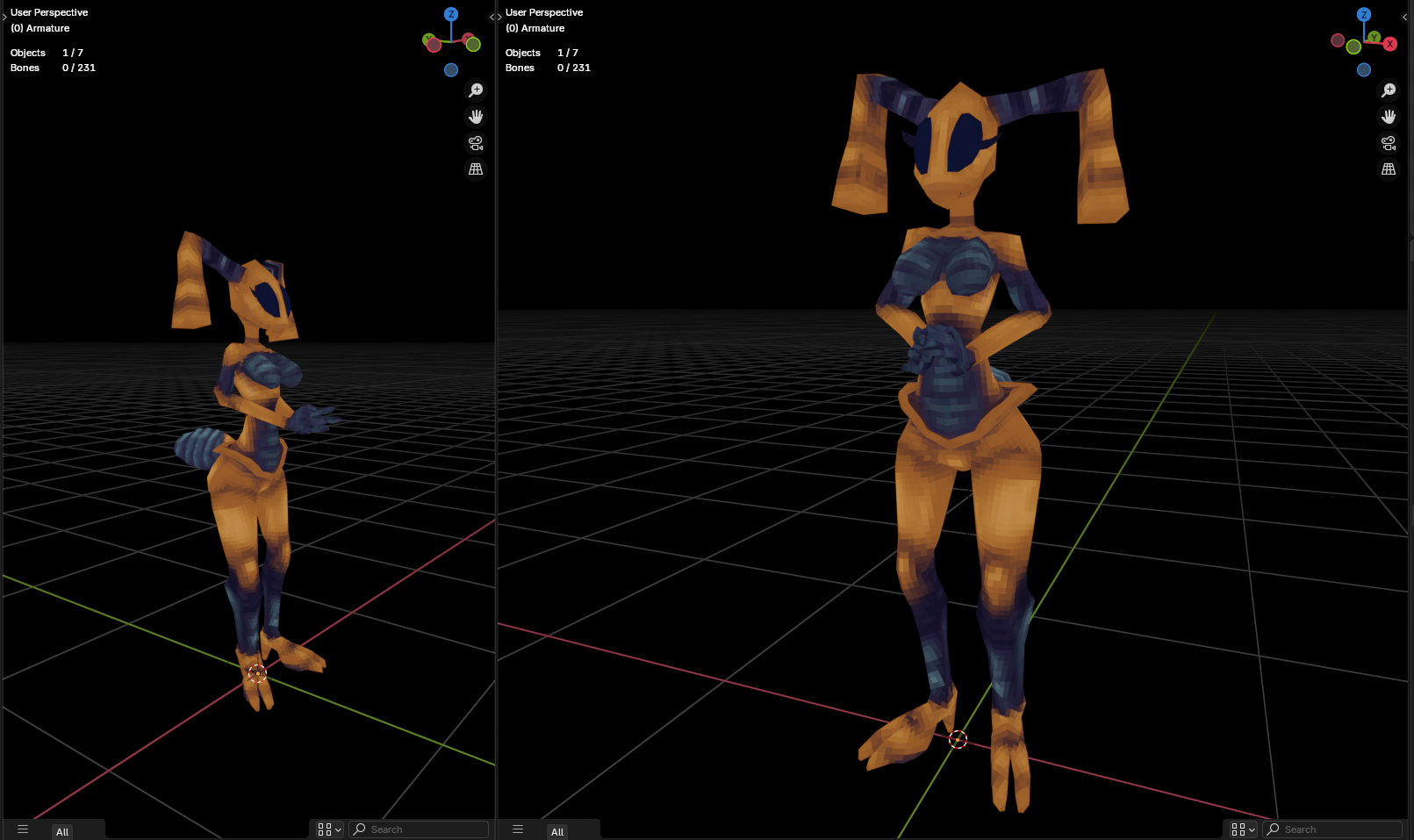Click 'Bones' stat label in right viewport
Image resolution: width=1414 pixels, height=840 pixels.
tap(520, 68)
